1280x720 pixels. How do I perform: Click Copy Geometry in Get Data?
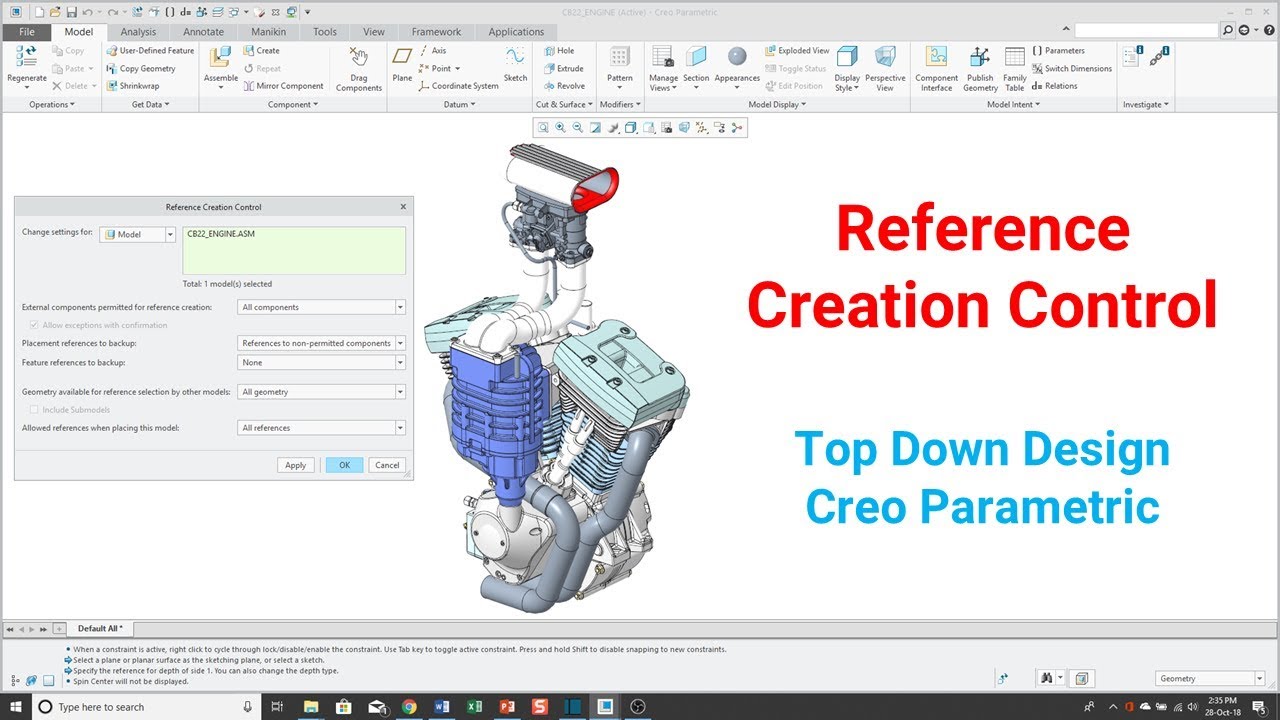(x=141, y=69)
